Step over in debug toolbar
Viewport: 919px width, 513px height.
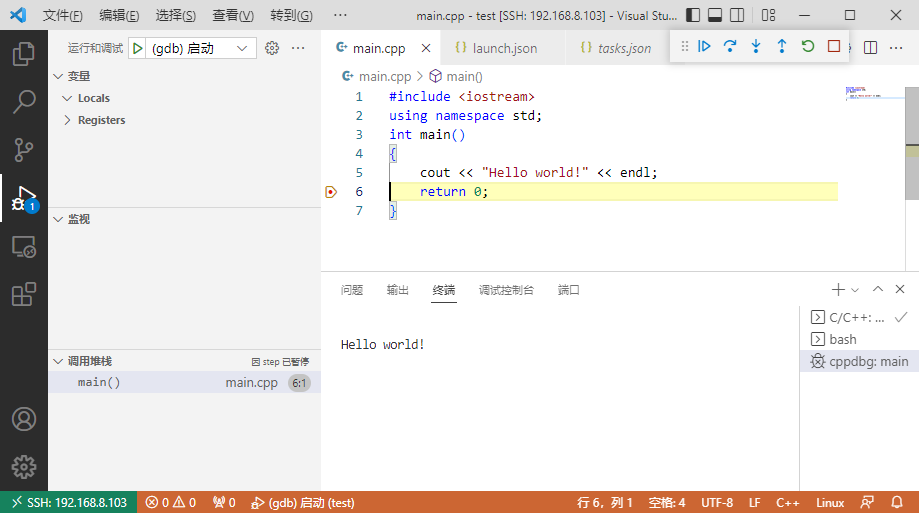coord(730,46)
